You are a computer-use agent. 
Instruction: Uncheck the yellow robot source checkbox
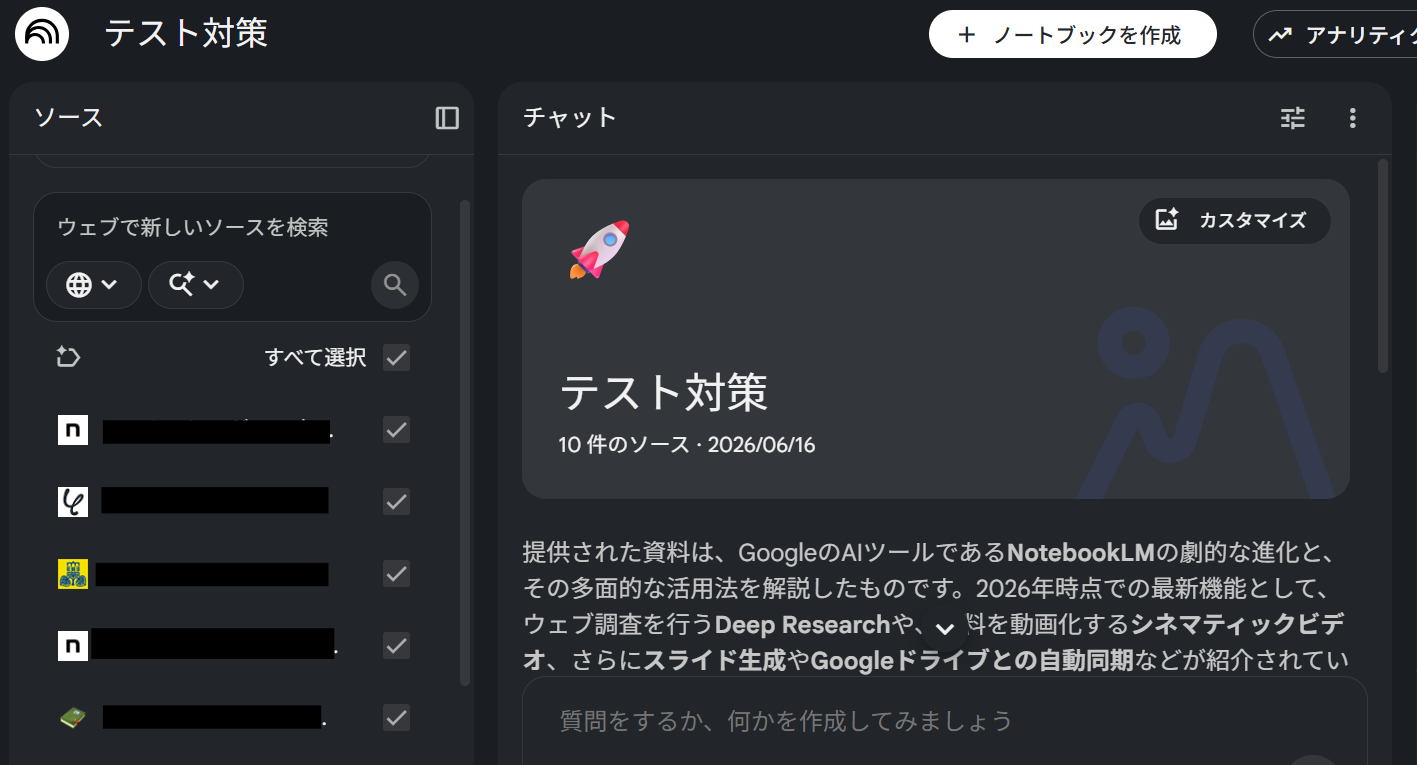pyautogui.click(x=397, y=574)
